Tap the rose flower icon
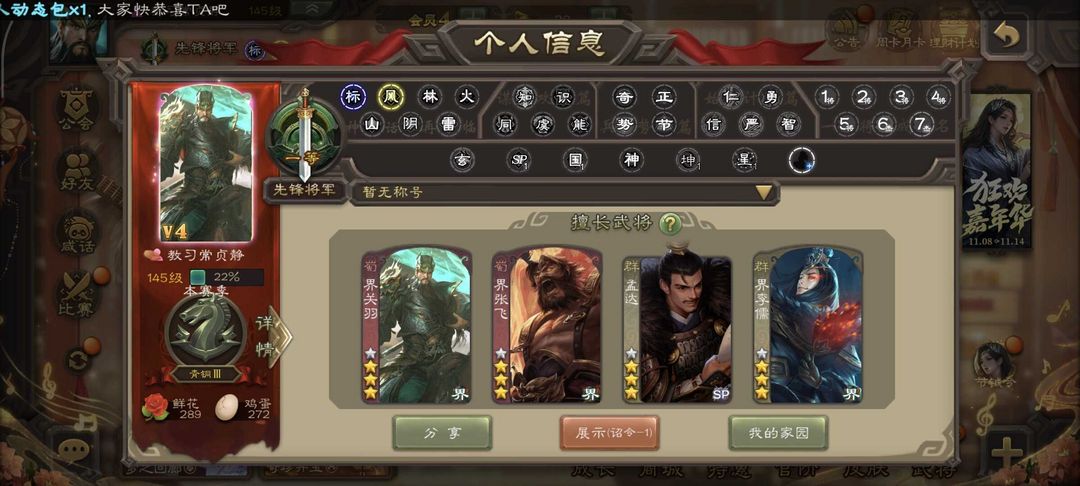The width and height of the screenshot is (1080, 486). [x=155, y=407]
